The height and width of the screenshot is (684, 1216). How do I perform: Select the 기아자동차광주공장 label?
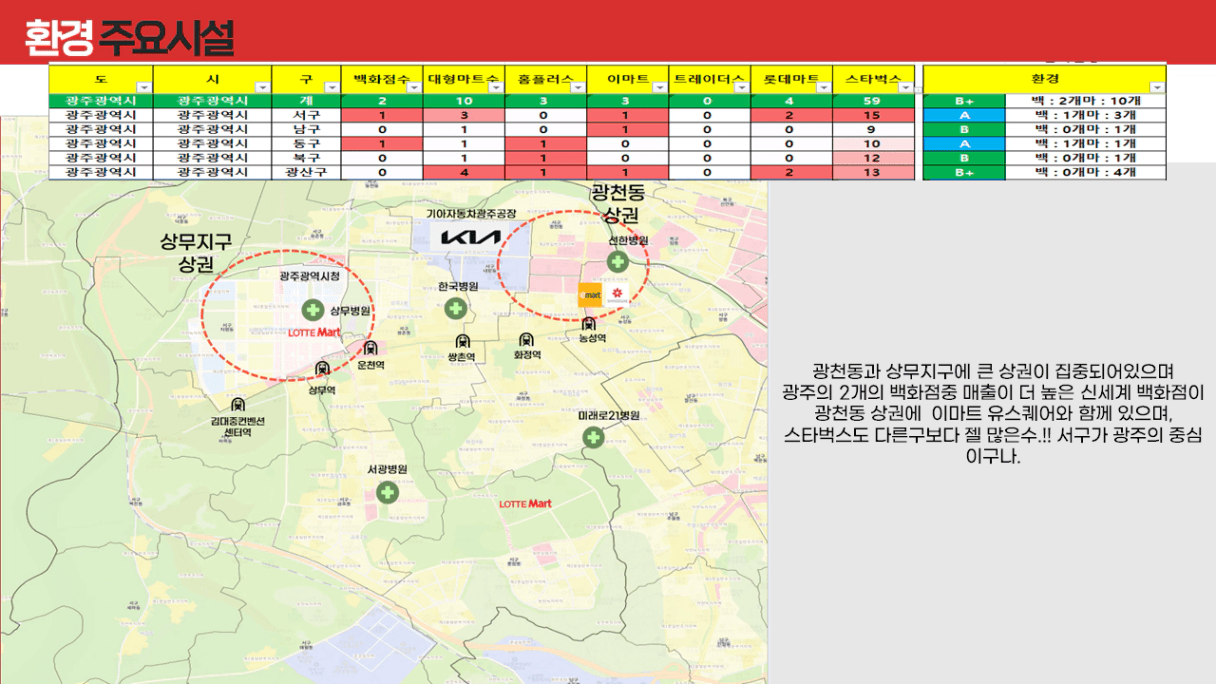(471, 214)
